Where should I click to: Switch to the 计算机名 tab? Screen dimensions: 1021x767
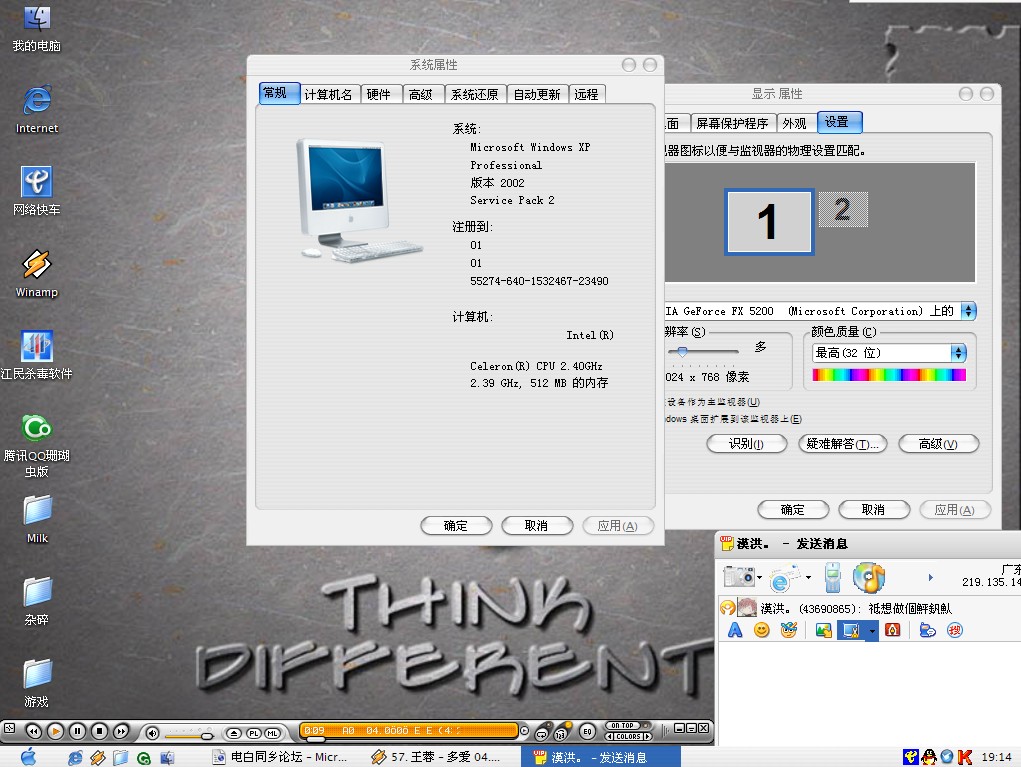328,94
